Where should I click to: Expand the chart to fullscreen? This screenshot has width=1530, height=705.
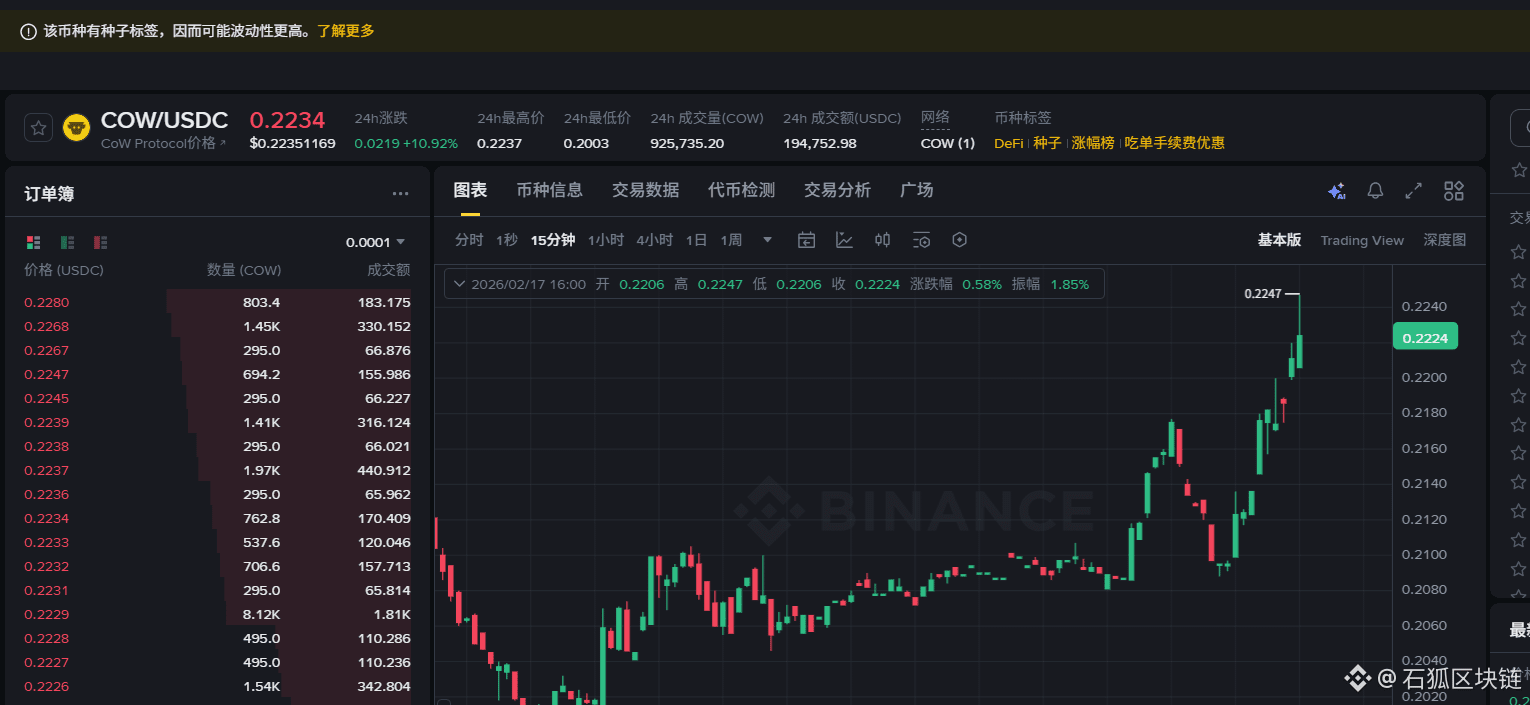pos(1414,191)
